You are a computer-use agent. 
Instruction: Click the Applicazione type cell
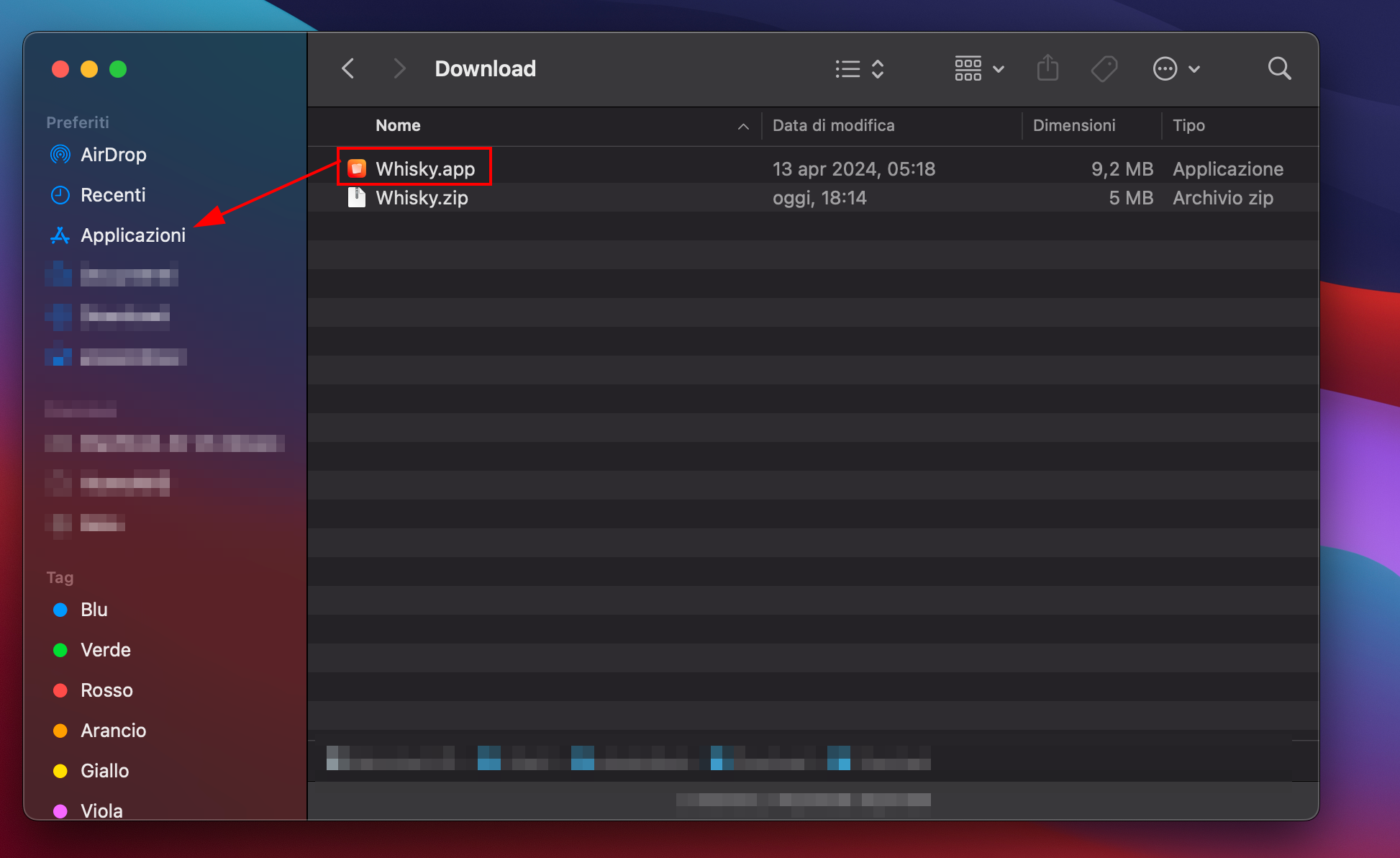pos(1228,169)
